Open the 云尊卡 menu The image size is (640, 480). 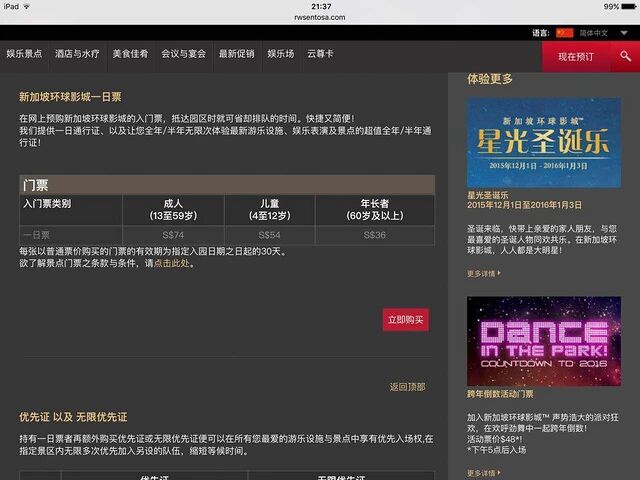pyautogui.click(x=320, y=53)
